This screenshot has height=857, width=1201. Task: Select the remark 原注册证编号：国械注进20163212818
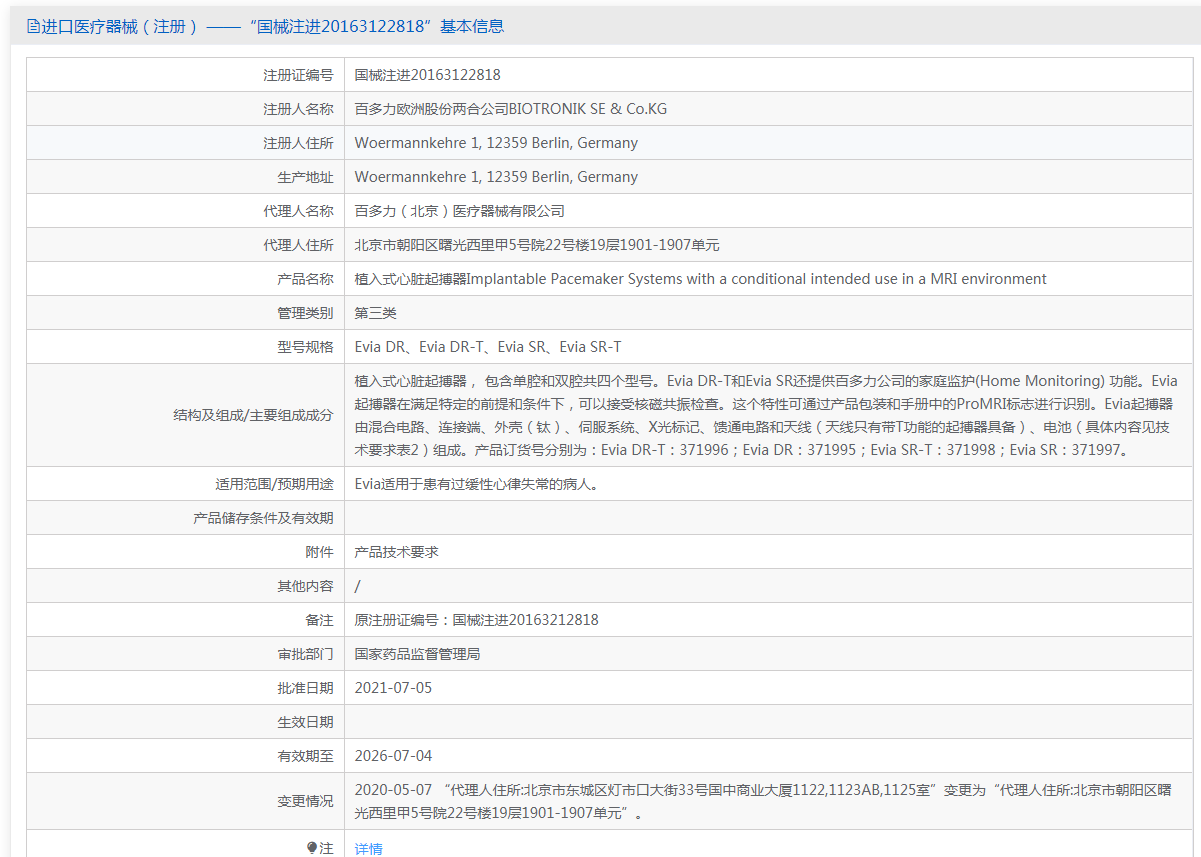coord(477,620)
